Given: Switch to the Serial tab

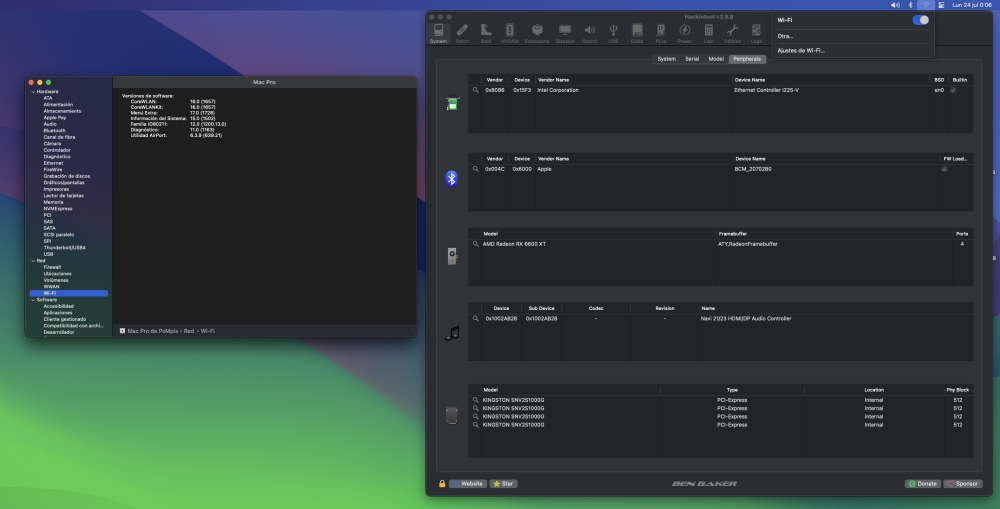Looking at the screenshot, I should (692, 59).
